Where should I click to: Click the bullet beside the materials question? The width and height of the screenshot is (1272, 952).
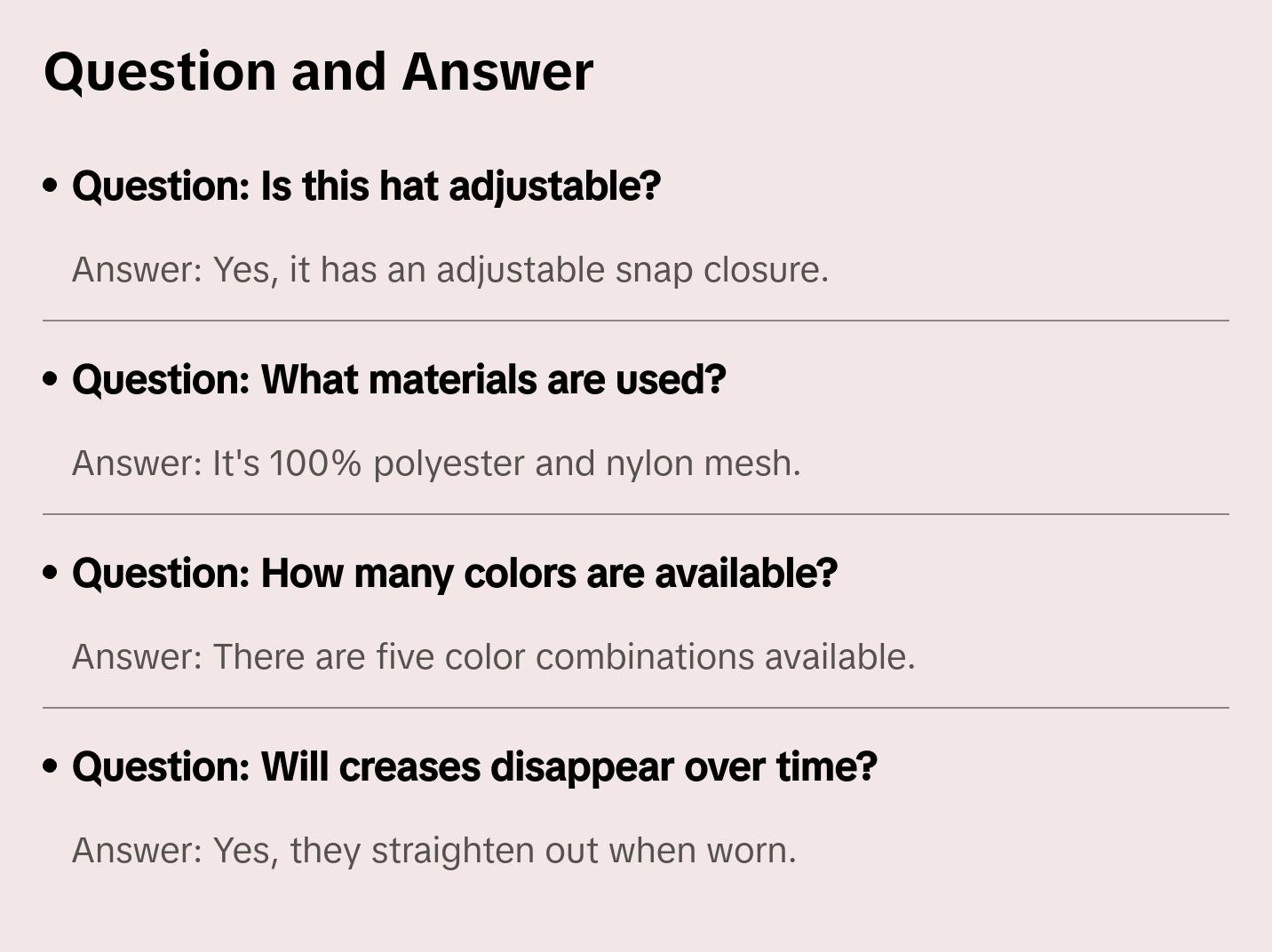51,379
